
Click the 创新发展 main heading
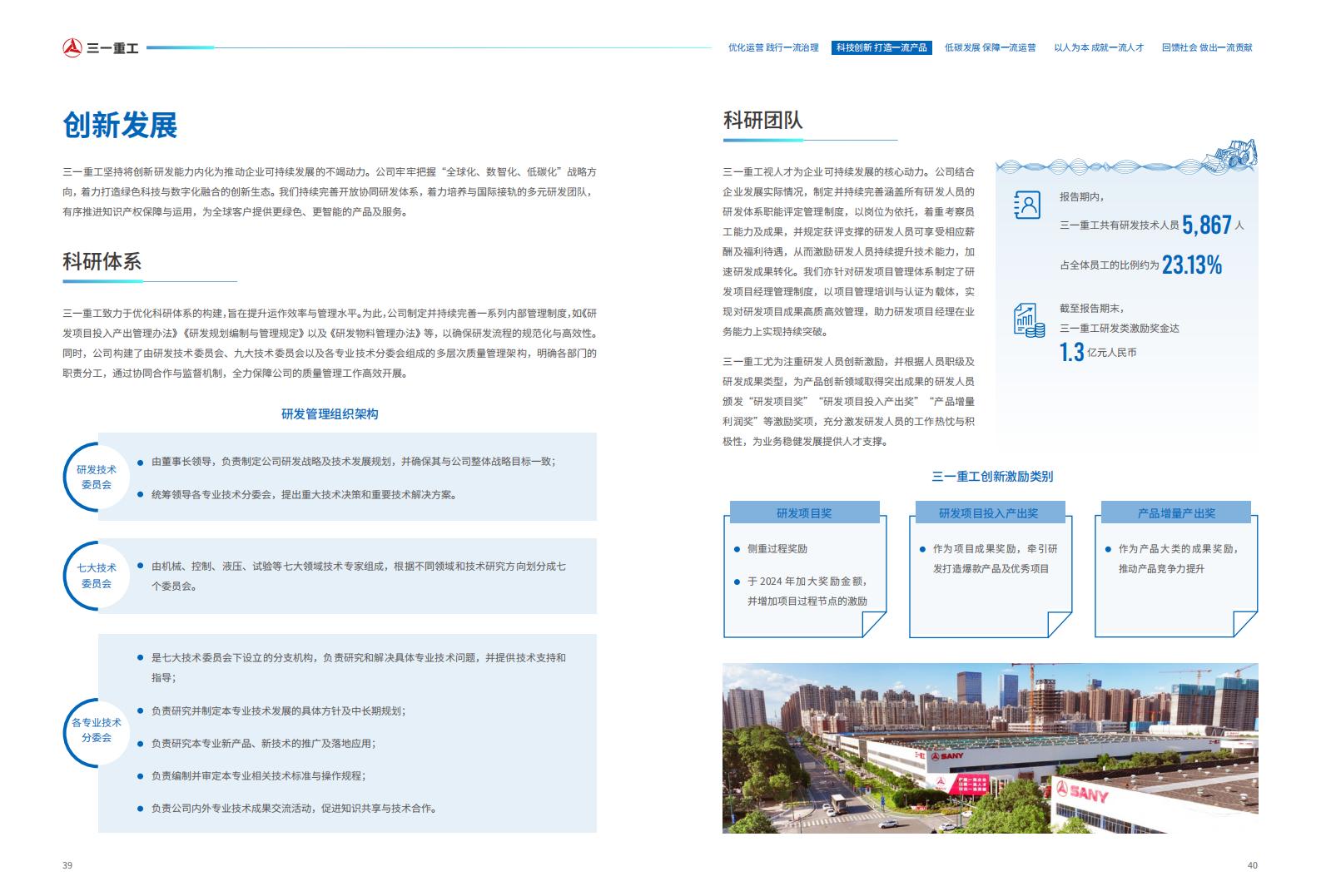click(x=120, y=126)
